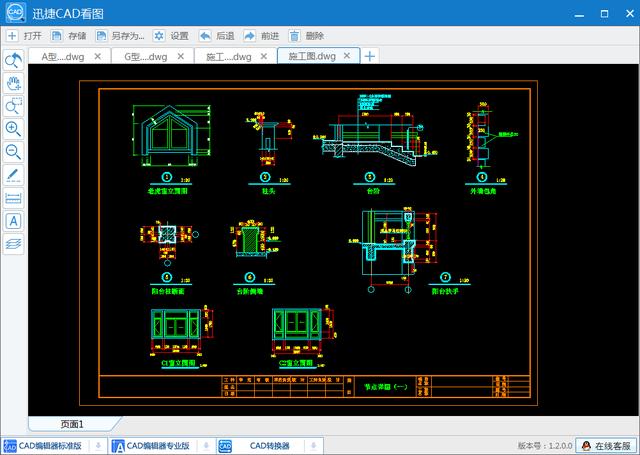640x455 pixels.
Task: Download CAD编辑器专业版 with its down arrow
Action: point(207,446)
